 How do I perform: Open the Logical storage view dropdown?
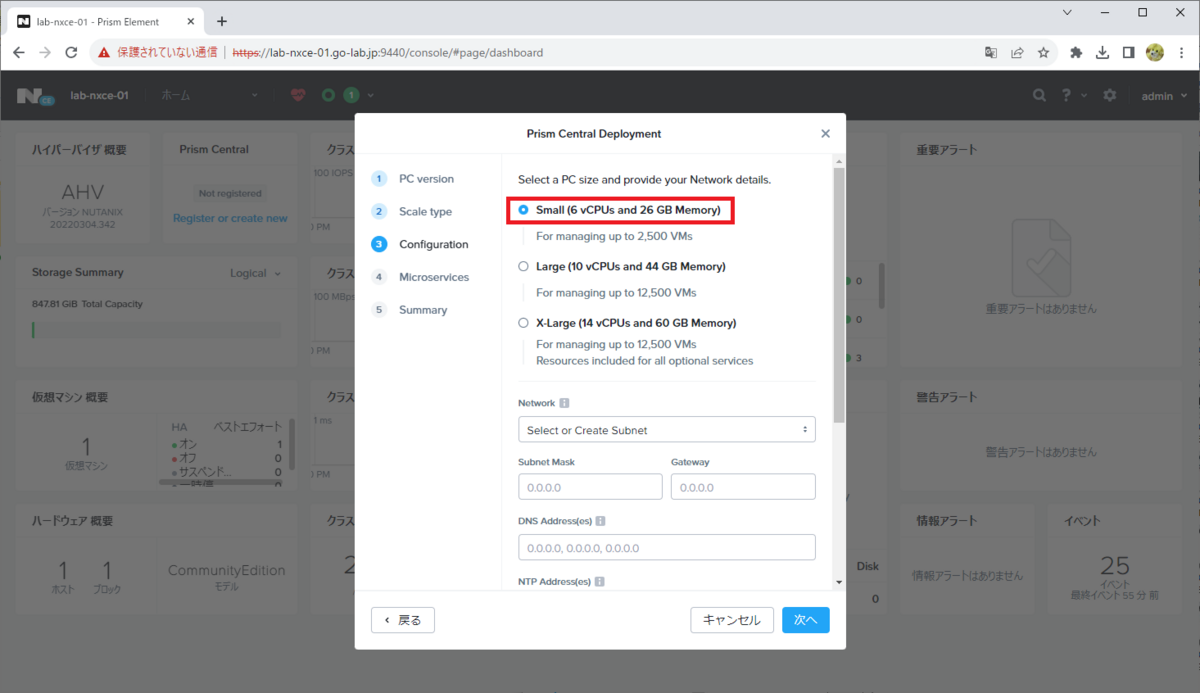pos(256,273)
